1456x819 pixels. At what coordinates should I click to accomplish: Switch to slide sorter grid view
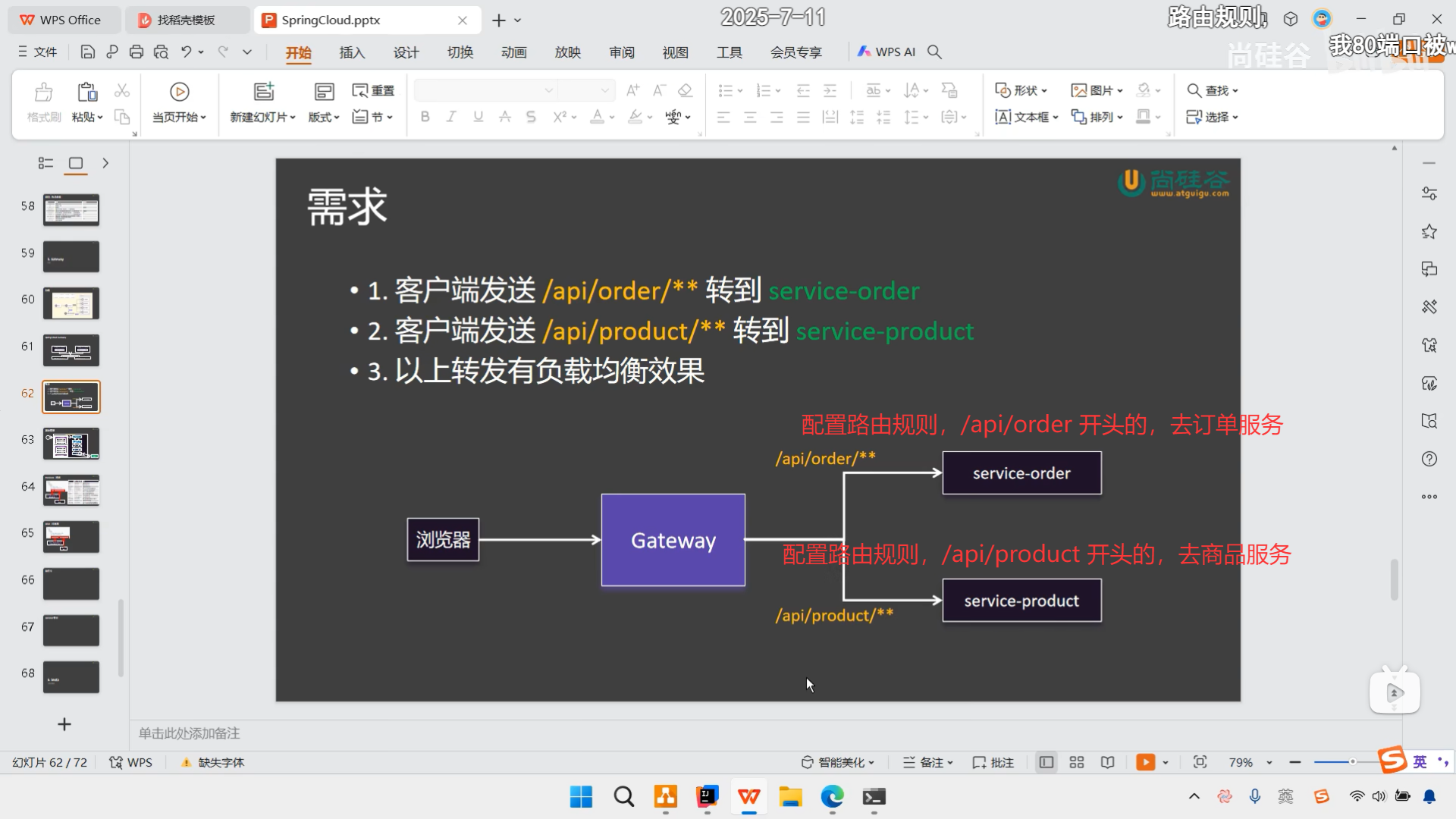(1076, 762)
